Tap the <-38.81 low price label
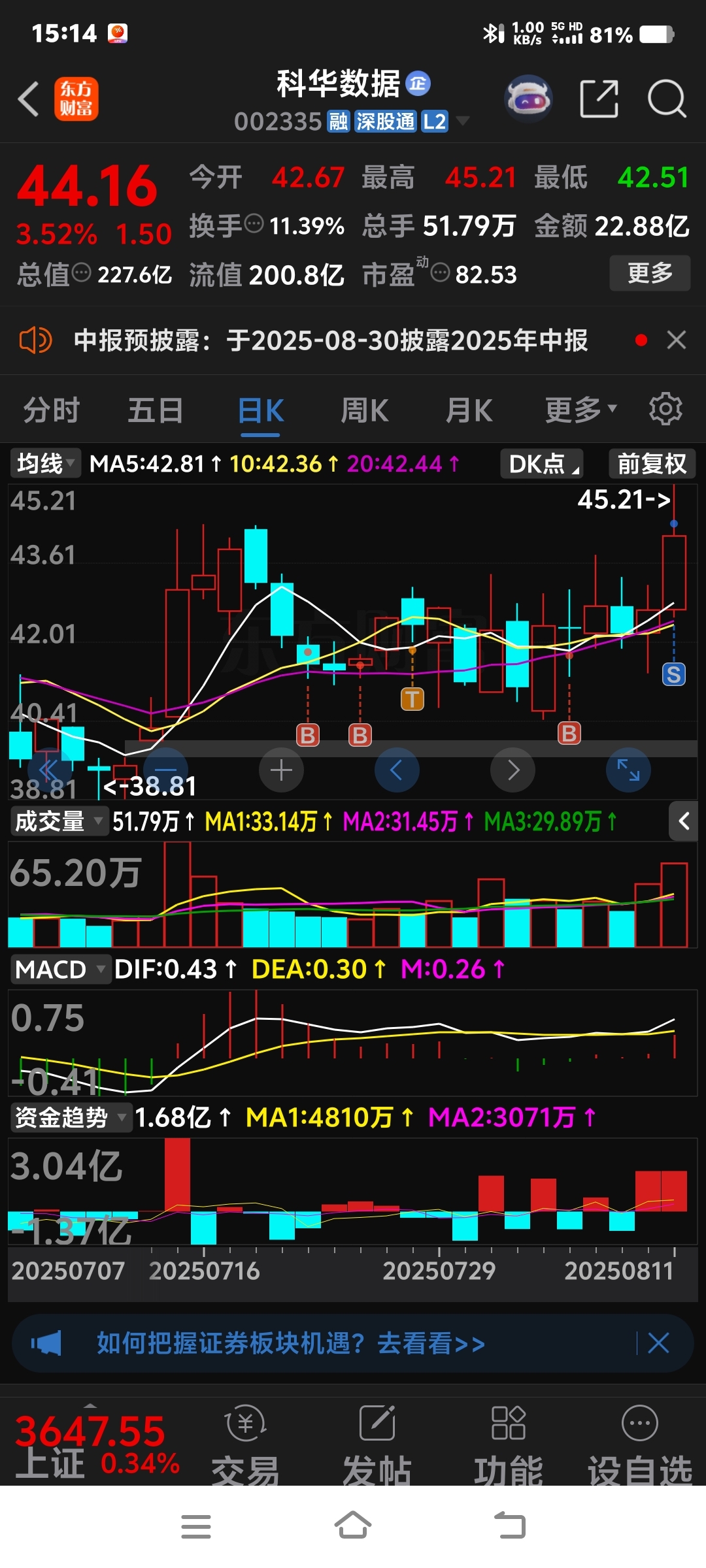 (x=150, y=786)
